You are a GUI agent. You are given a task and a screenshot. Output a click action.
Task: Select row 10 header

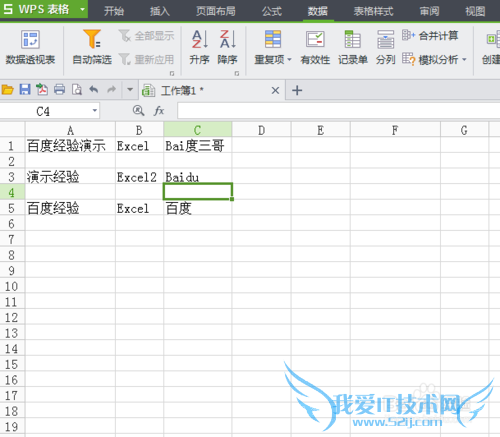12,286
